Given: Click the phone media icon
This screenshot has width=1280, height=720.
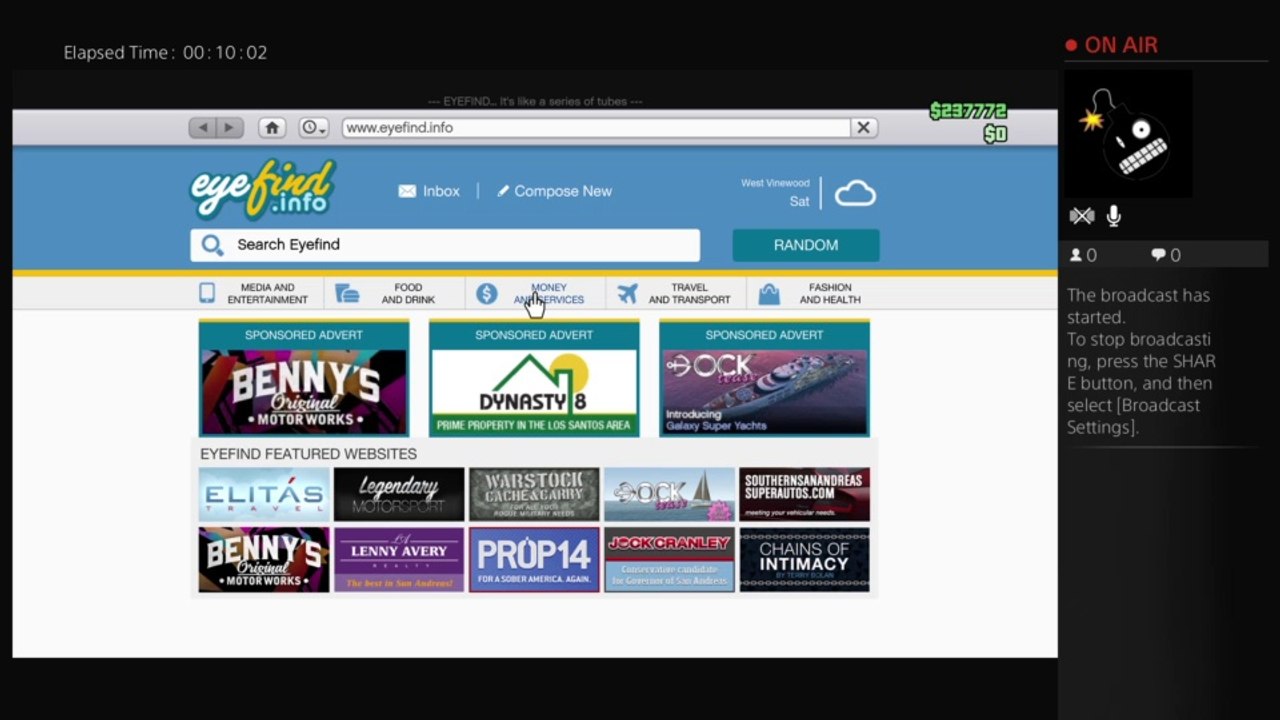Looking at the screenshot, I should pyautogui.click(x=207, y=293).
